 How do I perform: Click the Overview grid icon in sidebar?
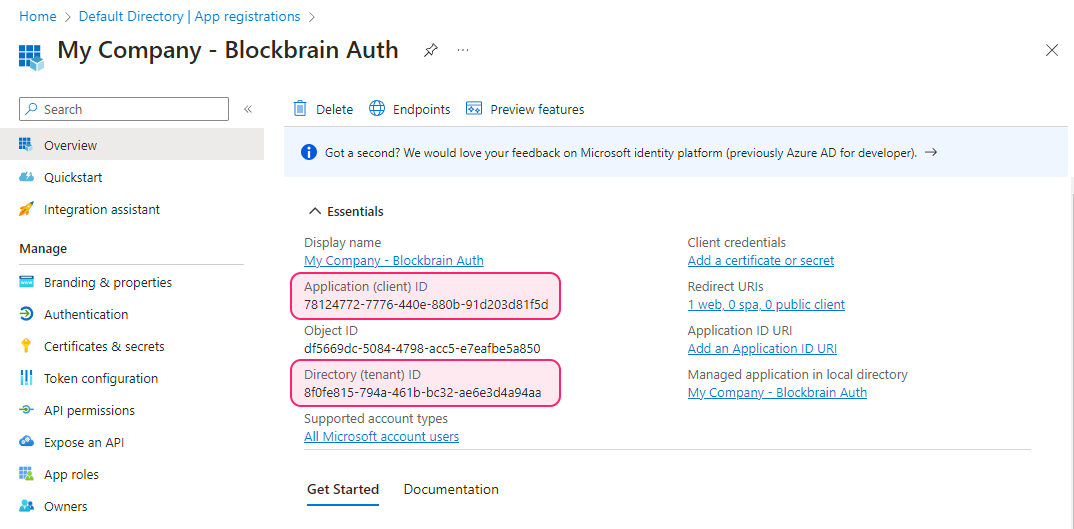26,145
